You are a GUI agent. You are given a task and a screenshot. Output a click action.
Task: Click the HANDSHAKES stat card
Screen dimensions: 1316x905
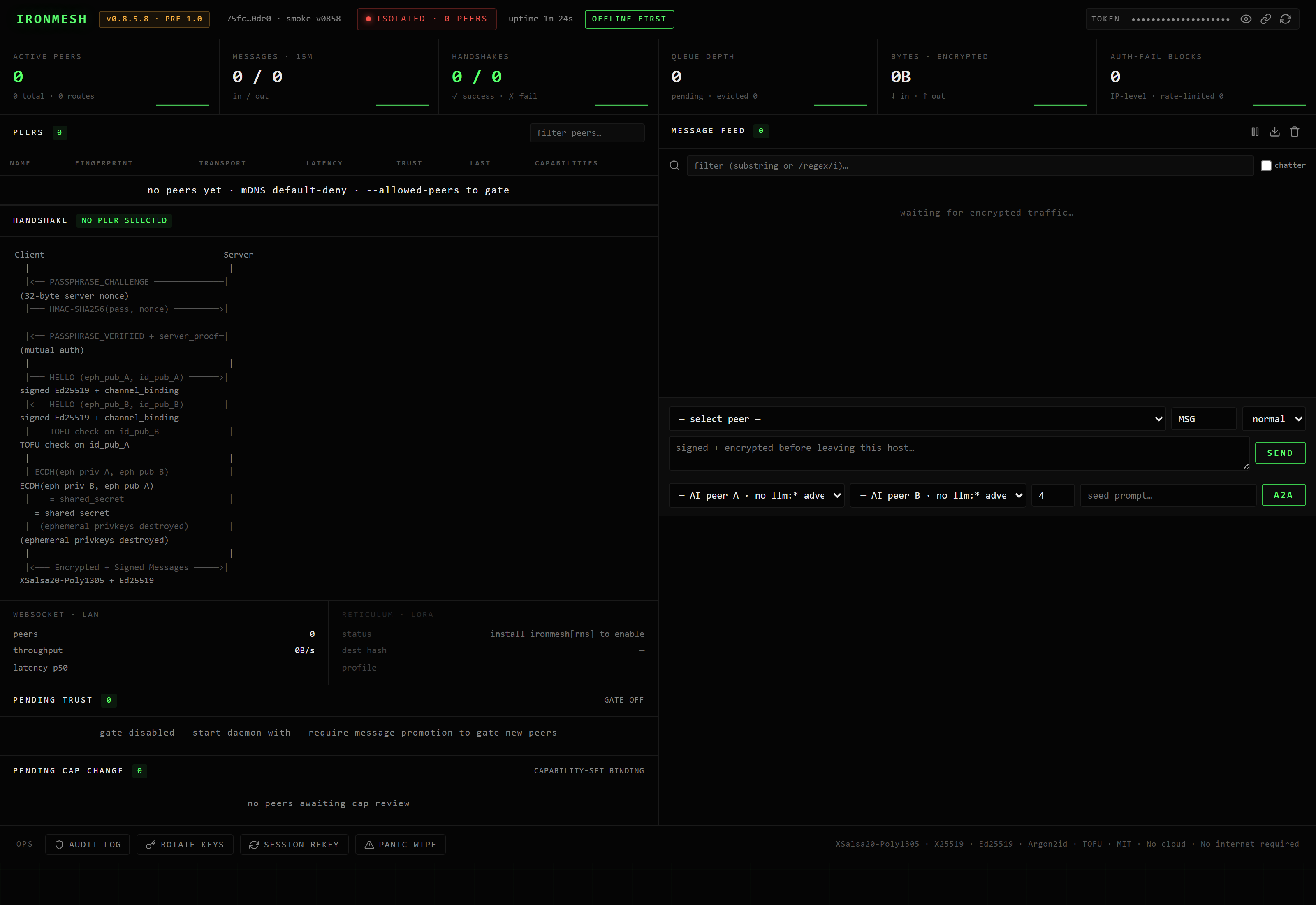[549, 77]
